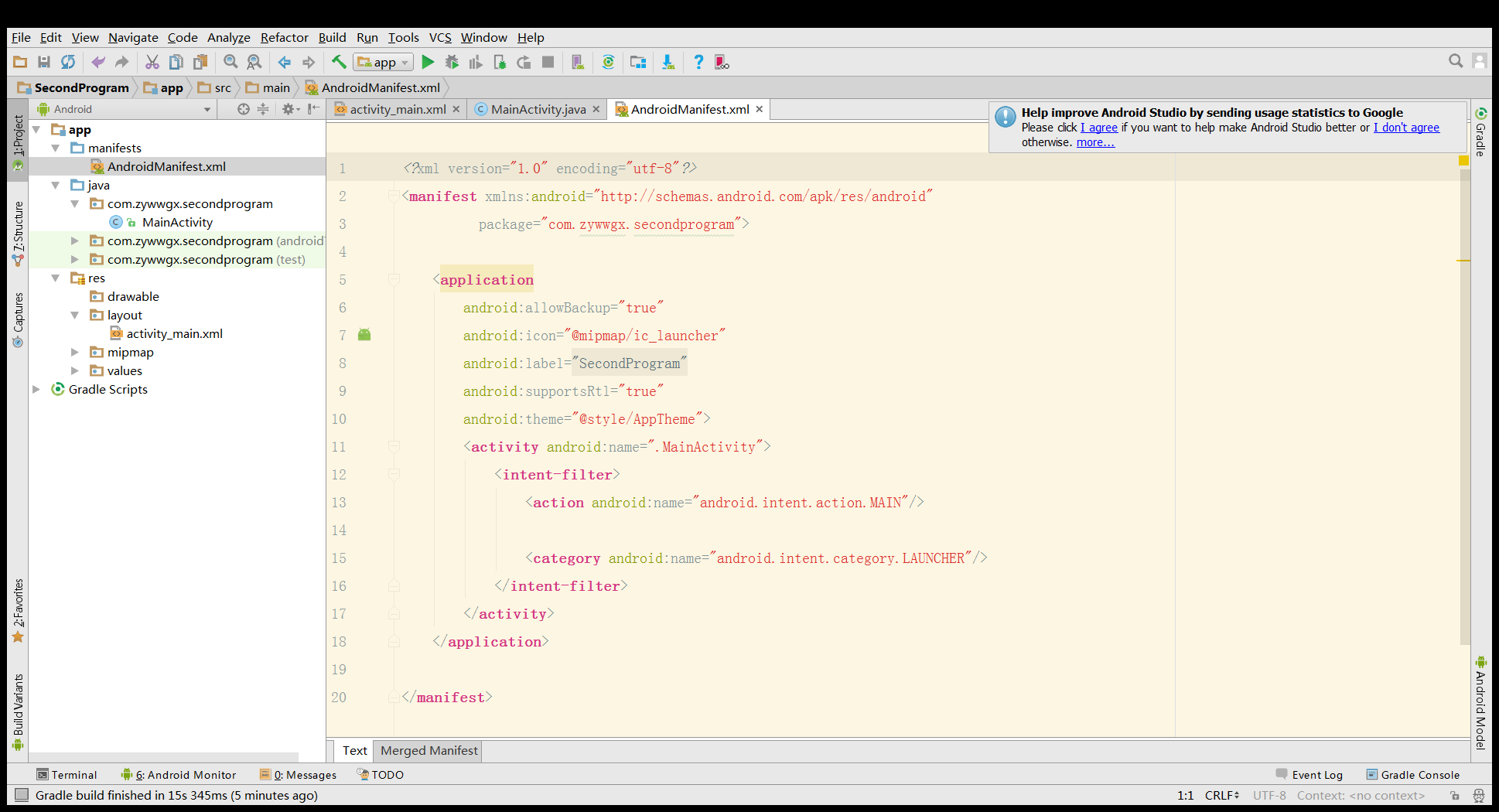The image size is (1499, 812).
Task: Click the 'I don't agree' link
Action: (1405, 128)
